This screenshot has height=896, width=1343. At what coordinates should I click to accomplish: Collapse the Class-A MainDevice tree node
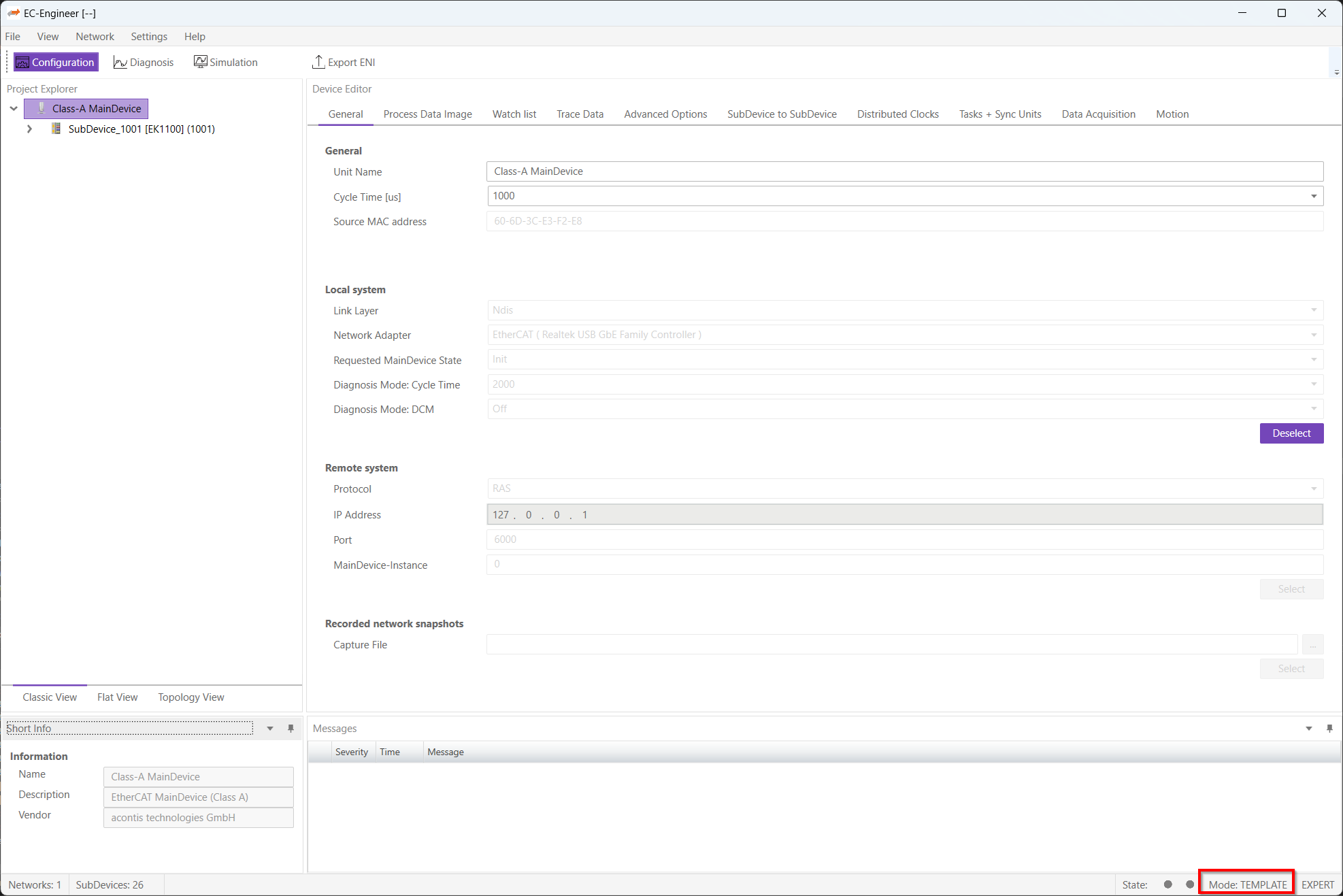click(14, 108)
